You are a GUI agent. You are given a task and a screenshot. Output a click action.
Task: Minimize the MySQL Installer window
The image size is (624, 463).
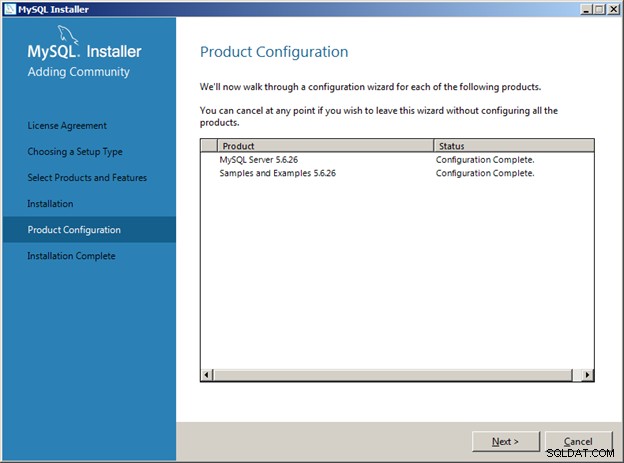pos(586,9)
